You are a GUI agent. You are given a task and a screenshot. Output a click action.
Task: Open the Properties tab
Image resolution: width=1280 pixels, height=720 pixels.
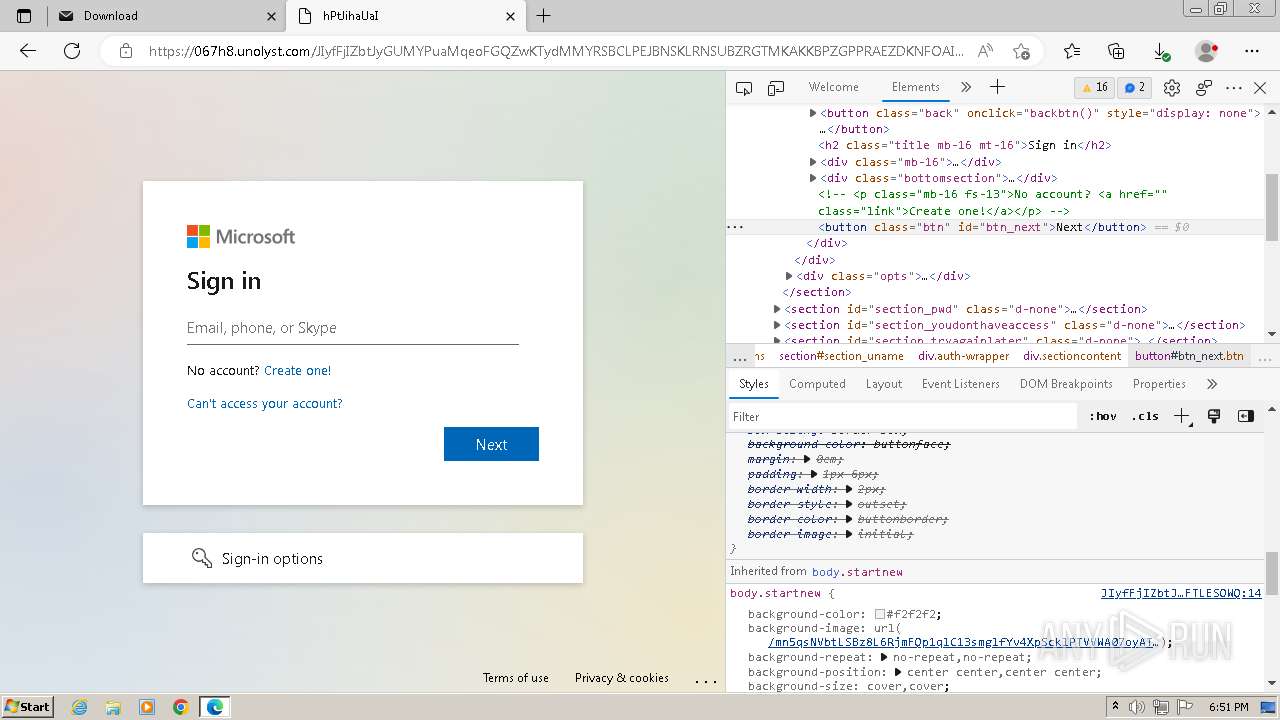point(1159,384)
